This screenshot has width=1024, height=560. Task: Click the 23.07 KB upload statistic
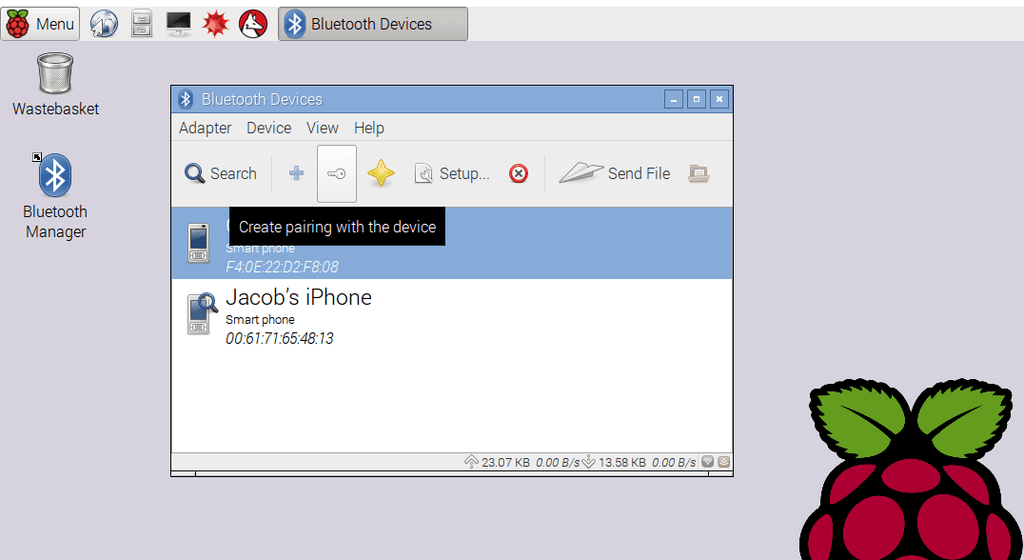point(505,462)
